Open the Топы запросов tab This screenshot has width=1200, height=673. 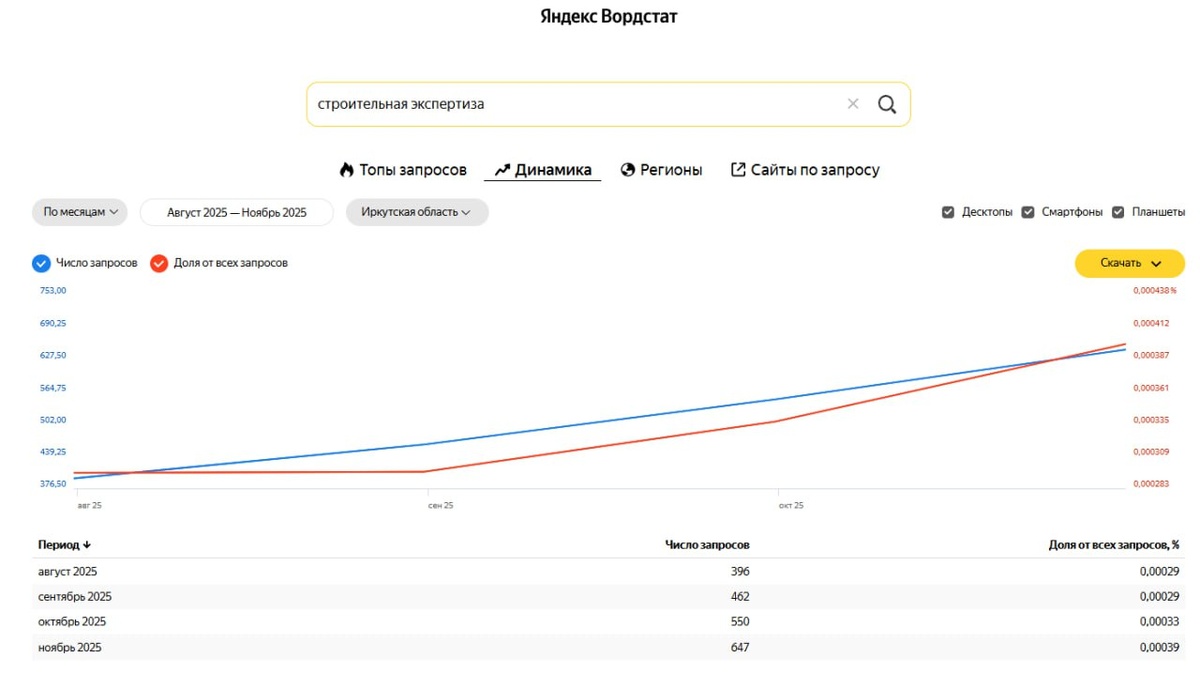[x=403, y=170]
